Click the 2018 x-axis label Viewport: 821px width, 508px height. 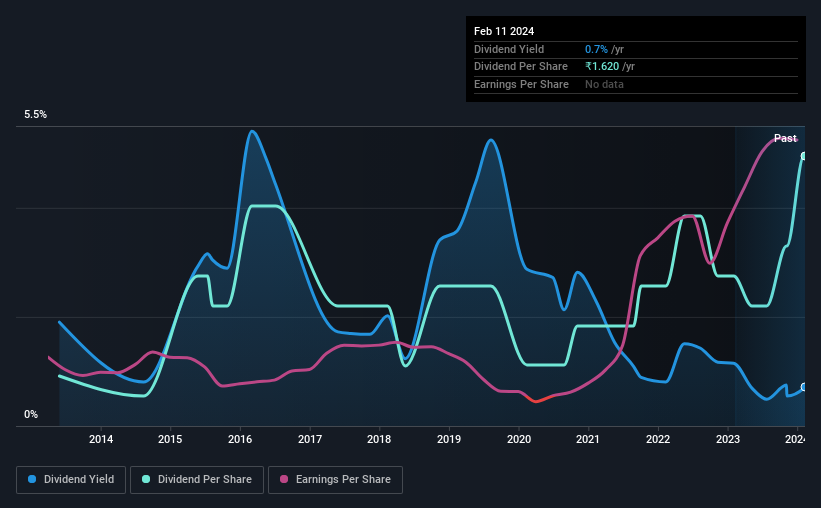coord(379,439)
